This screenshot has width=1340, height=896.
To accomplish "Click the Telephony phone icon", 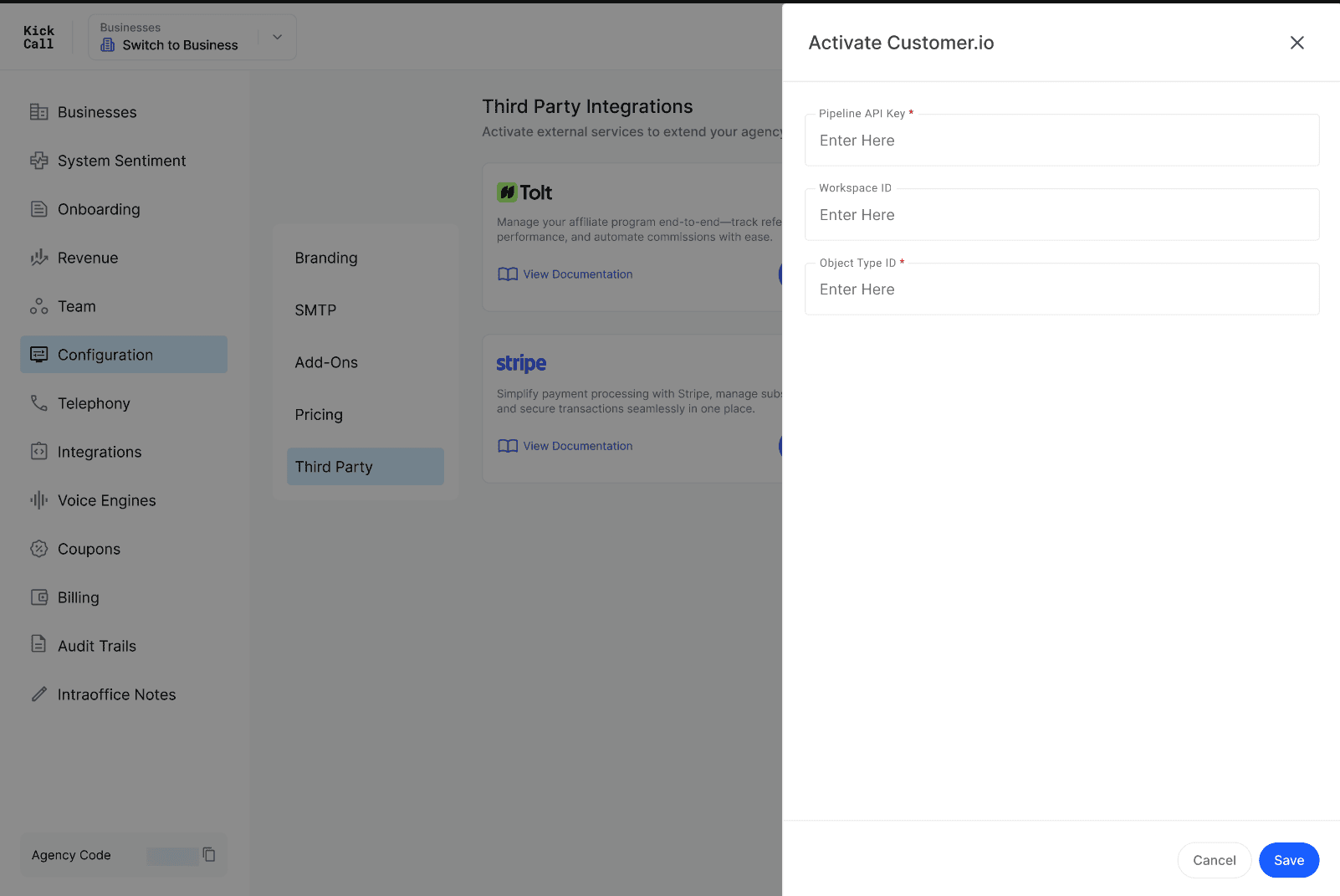I will click(x=38, y=403).
